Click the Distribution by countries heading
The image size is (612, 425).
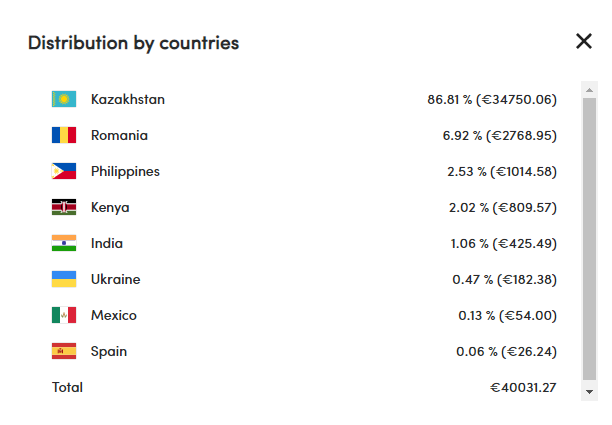tap(133, 43)
